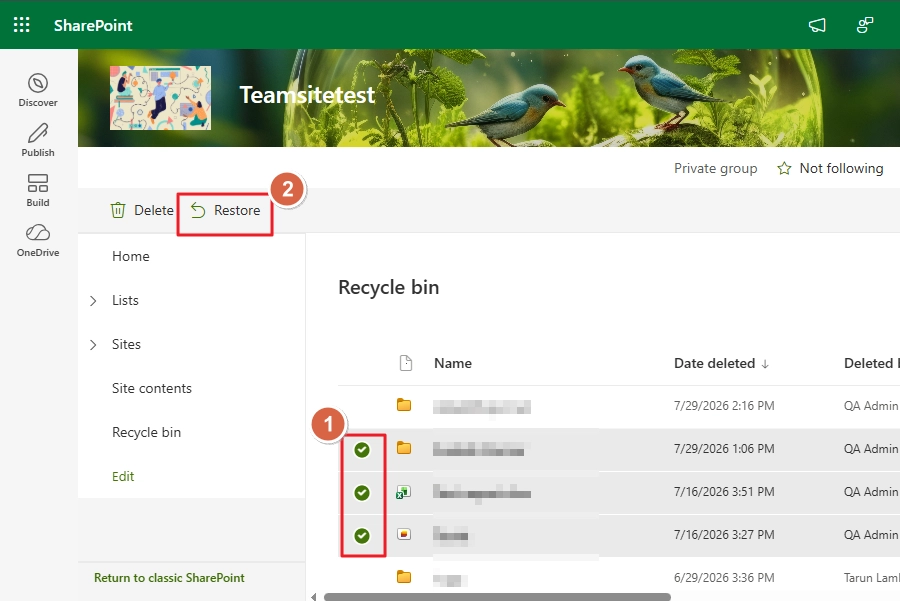The width and height of the screenshot is (900, 601).
Task: Click the star Not following icon
Action: 784,168
